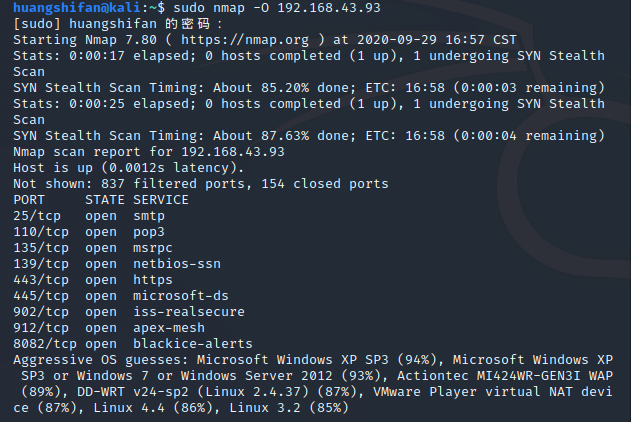Screen dimensions: 631x422
Task: Click the PORT column header
Action: tap(29, 200)
